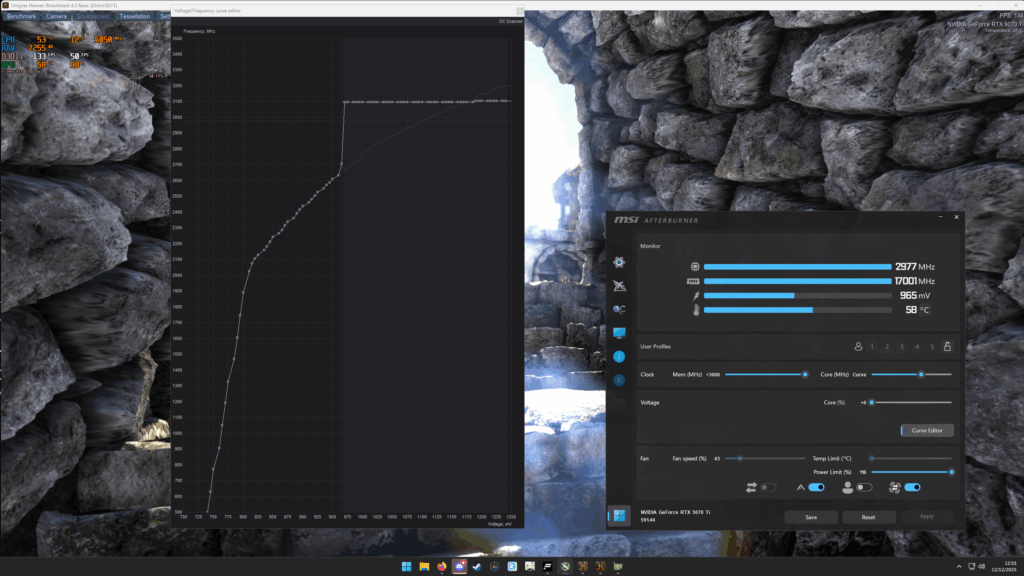Click the OC scanner jet icon in sidebar

[x=619, y=286]
